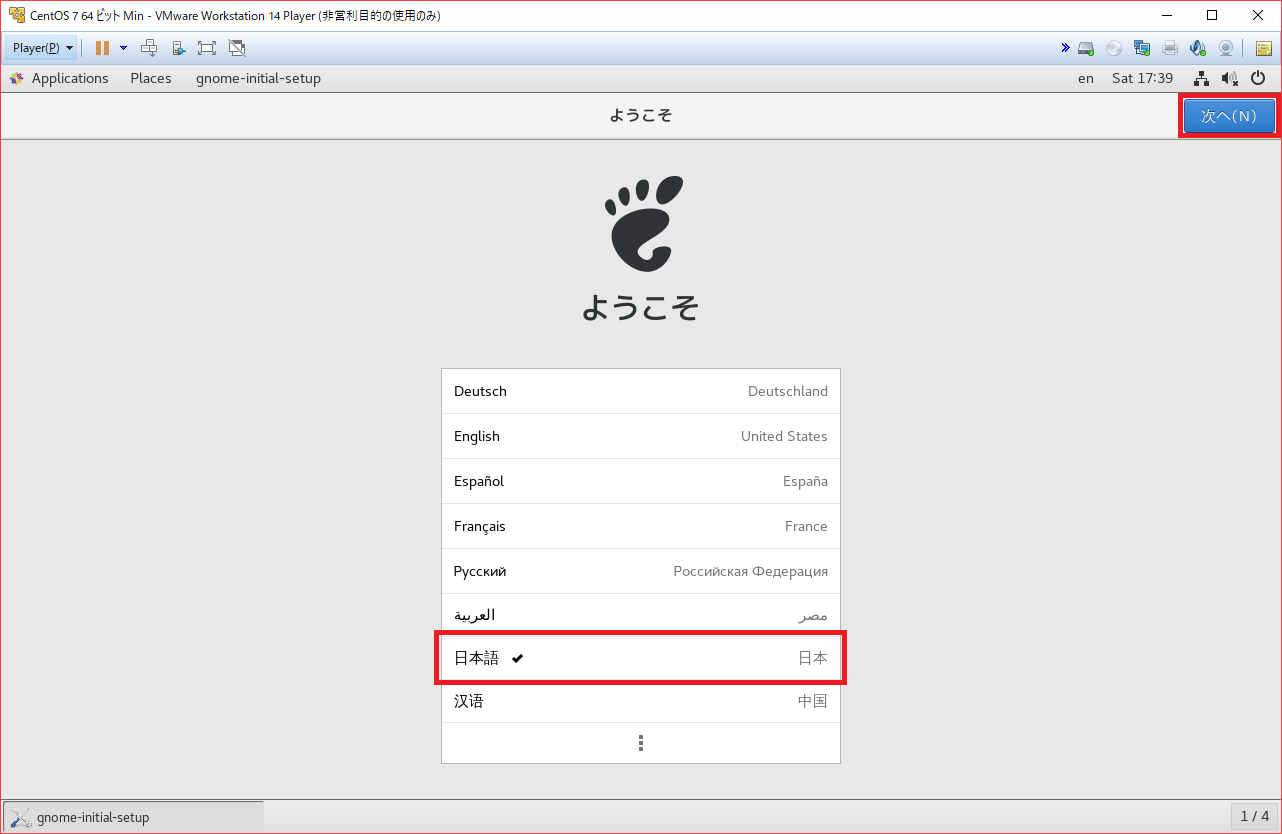The width and height of the screenshot is (1282, 834).
Task: Close the VMware Player window
Action: tap(1258, 15)
